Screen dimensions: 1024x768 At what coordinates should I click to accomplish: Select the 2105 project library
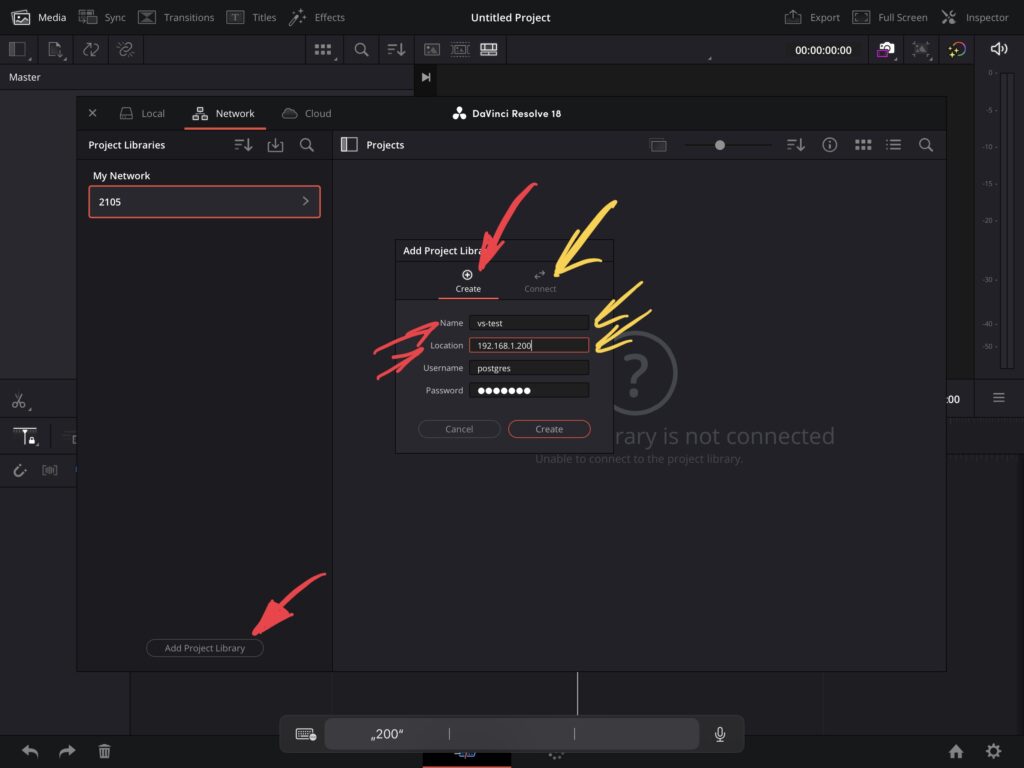pyautogui.click(x=204, y=202)
